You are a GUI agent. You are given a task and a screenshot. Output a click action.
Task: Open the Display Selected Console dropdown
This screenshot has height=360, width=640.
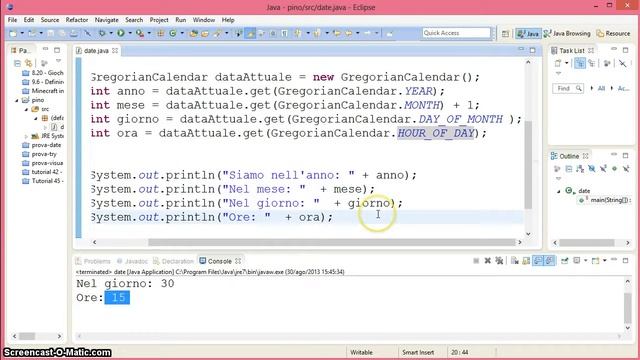click(x=585, y=260)
